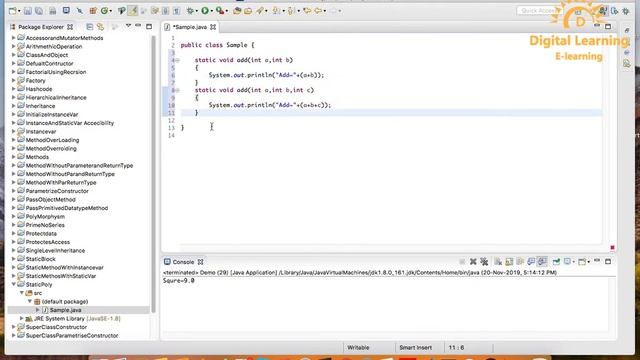The height and width of the screenshot is (360, 640).
Task: Open the Run button dropdown arrow
Action: point(211,11)
